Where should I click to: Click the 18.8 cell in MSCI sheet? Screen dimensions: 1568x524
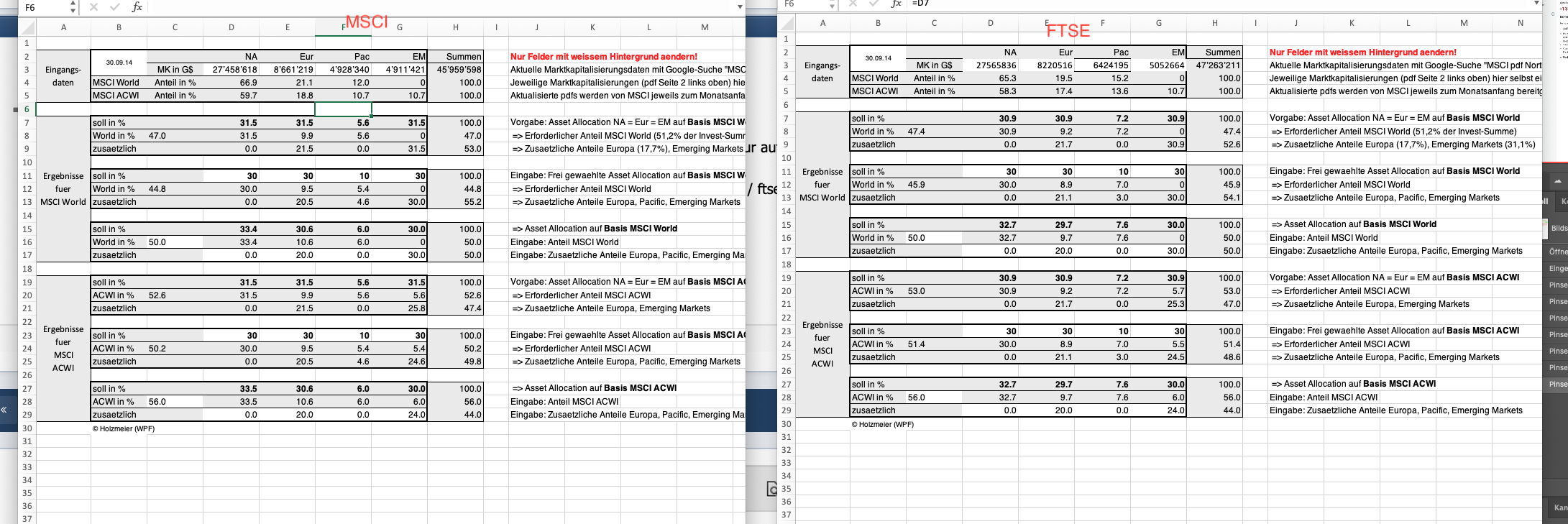pyautogui.click(x=287, y=96)
